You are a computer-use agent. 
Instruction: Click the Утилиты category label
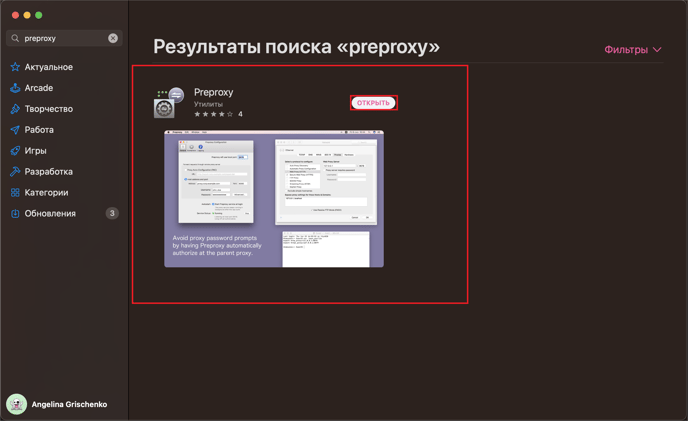208,104
